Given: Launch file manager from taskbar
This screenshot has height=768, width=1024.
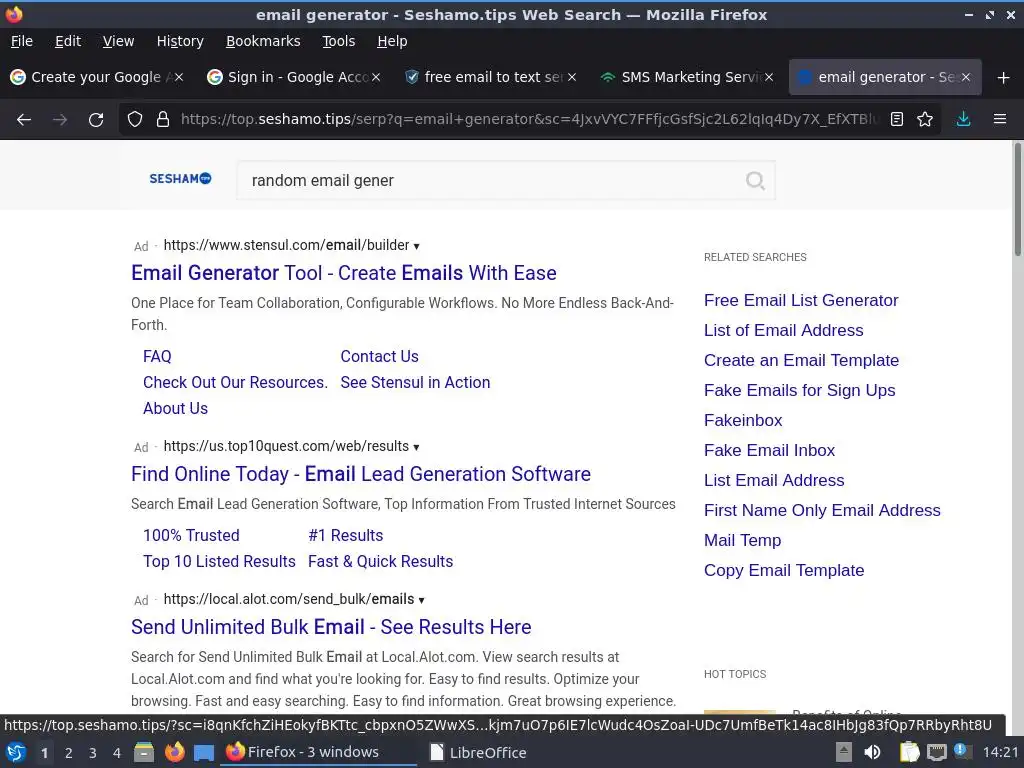Looking at the screenshot, I should pyautogui.click(x=144, y=752).
